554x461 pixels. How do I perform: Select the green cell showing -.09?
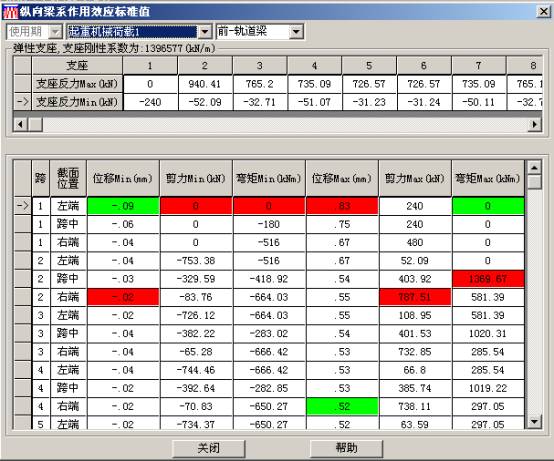coord(123,206)
